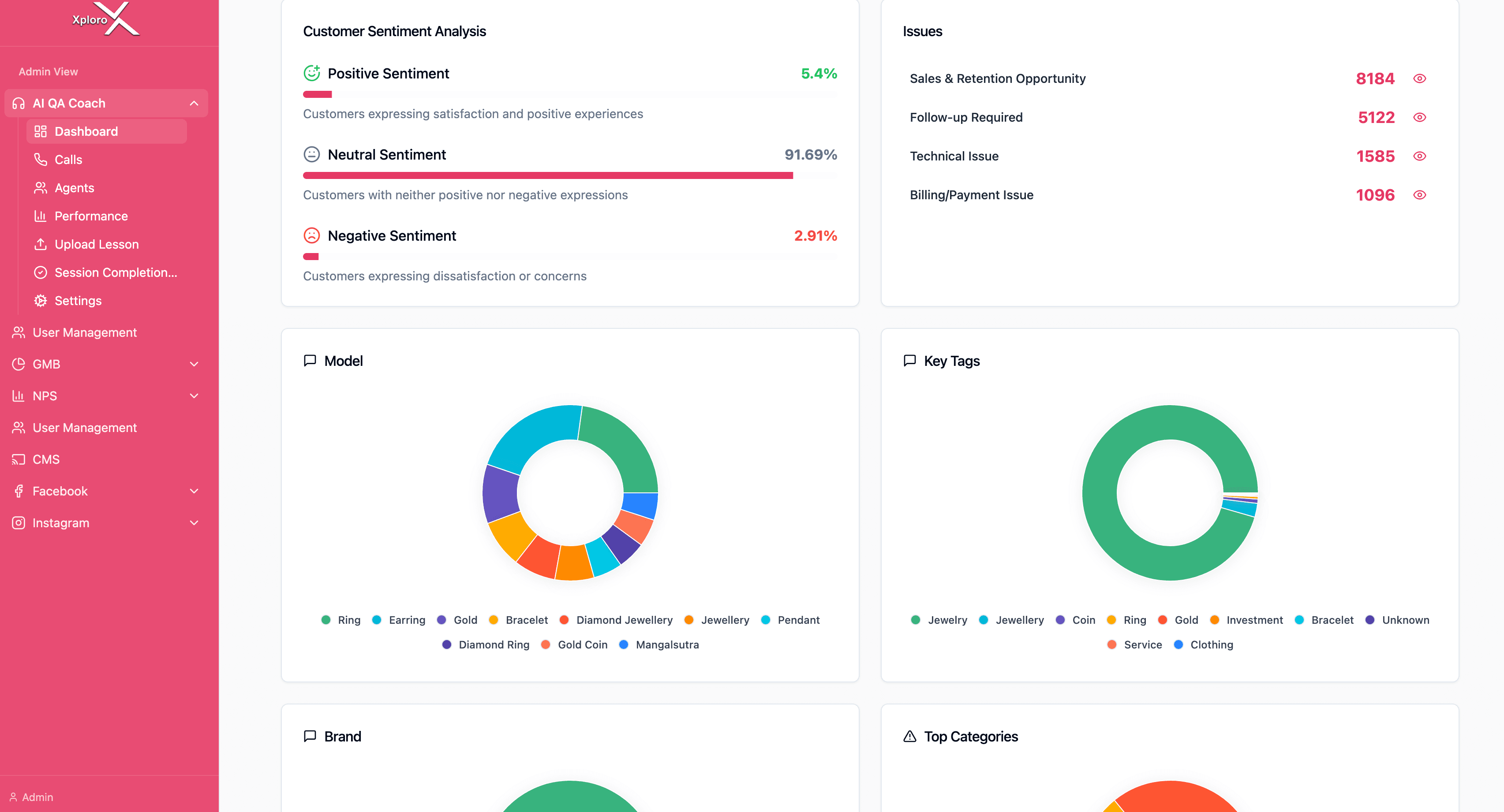The image size is (1504, 812).
Task: Collapse the AI QA Coach section
Action: [194, 103]
